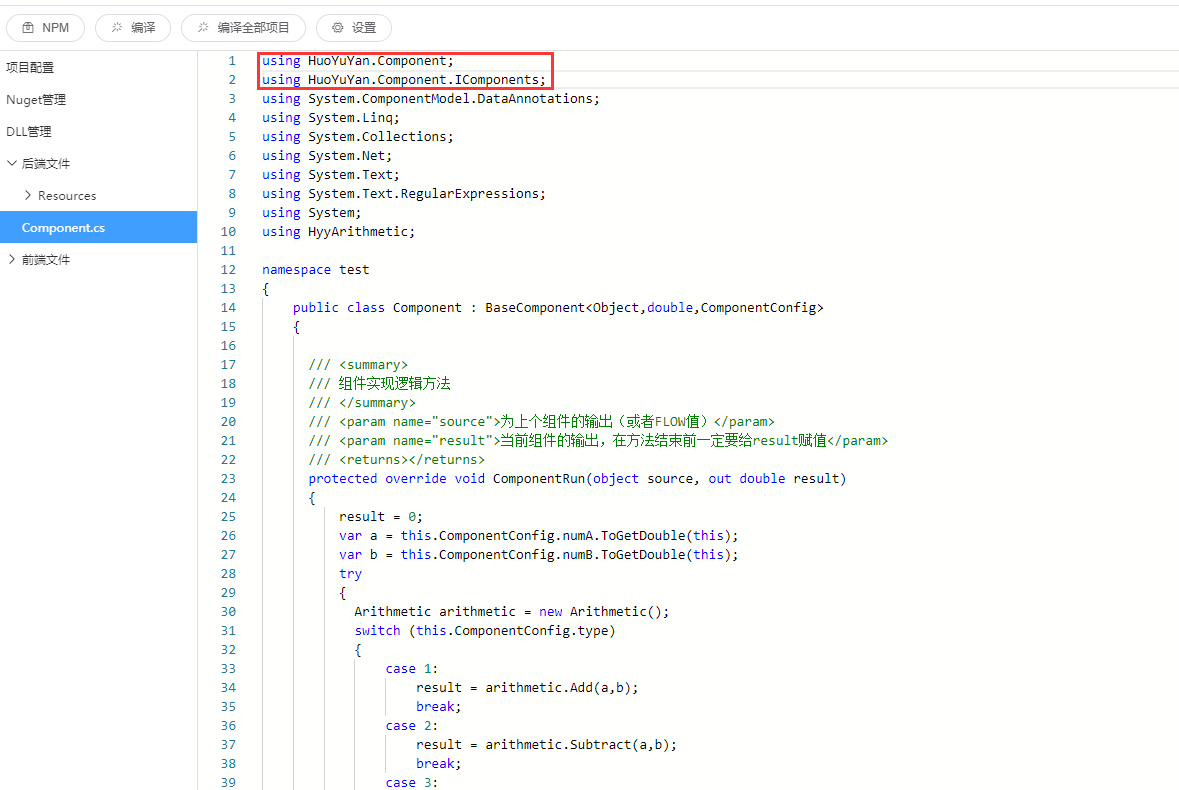Click the switch statement on line 31

click(x=485, y=631)
